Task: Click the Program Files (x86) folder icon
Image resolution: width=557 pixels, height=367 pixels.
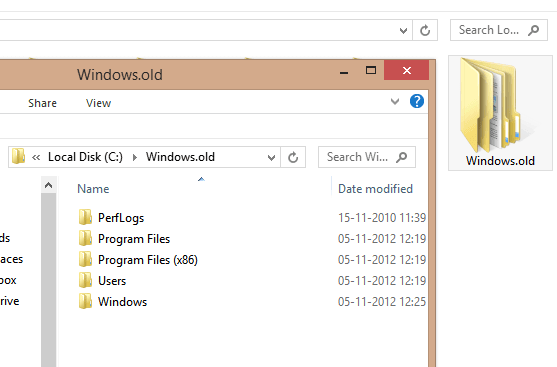Action: click(85, 259)
